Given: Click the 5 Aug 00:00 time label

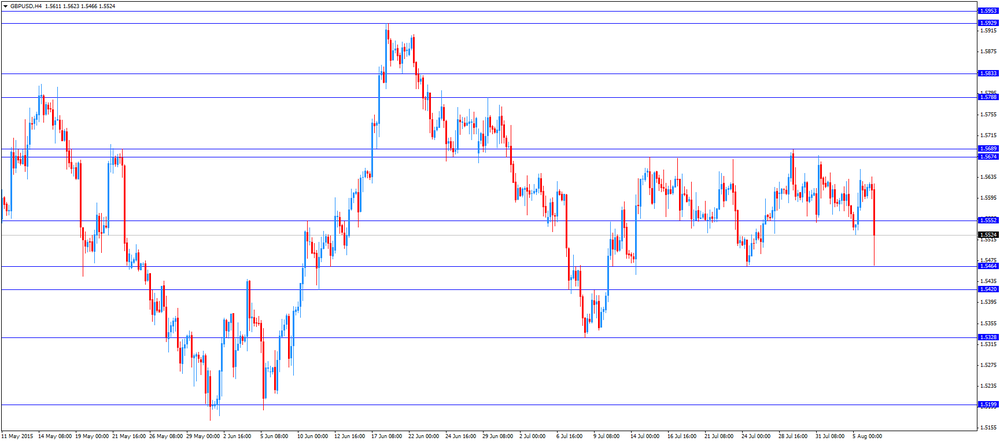Looking at the screenshot, I should [x=867, y=436].
